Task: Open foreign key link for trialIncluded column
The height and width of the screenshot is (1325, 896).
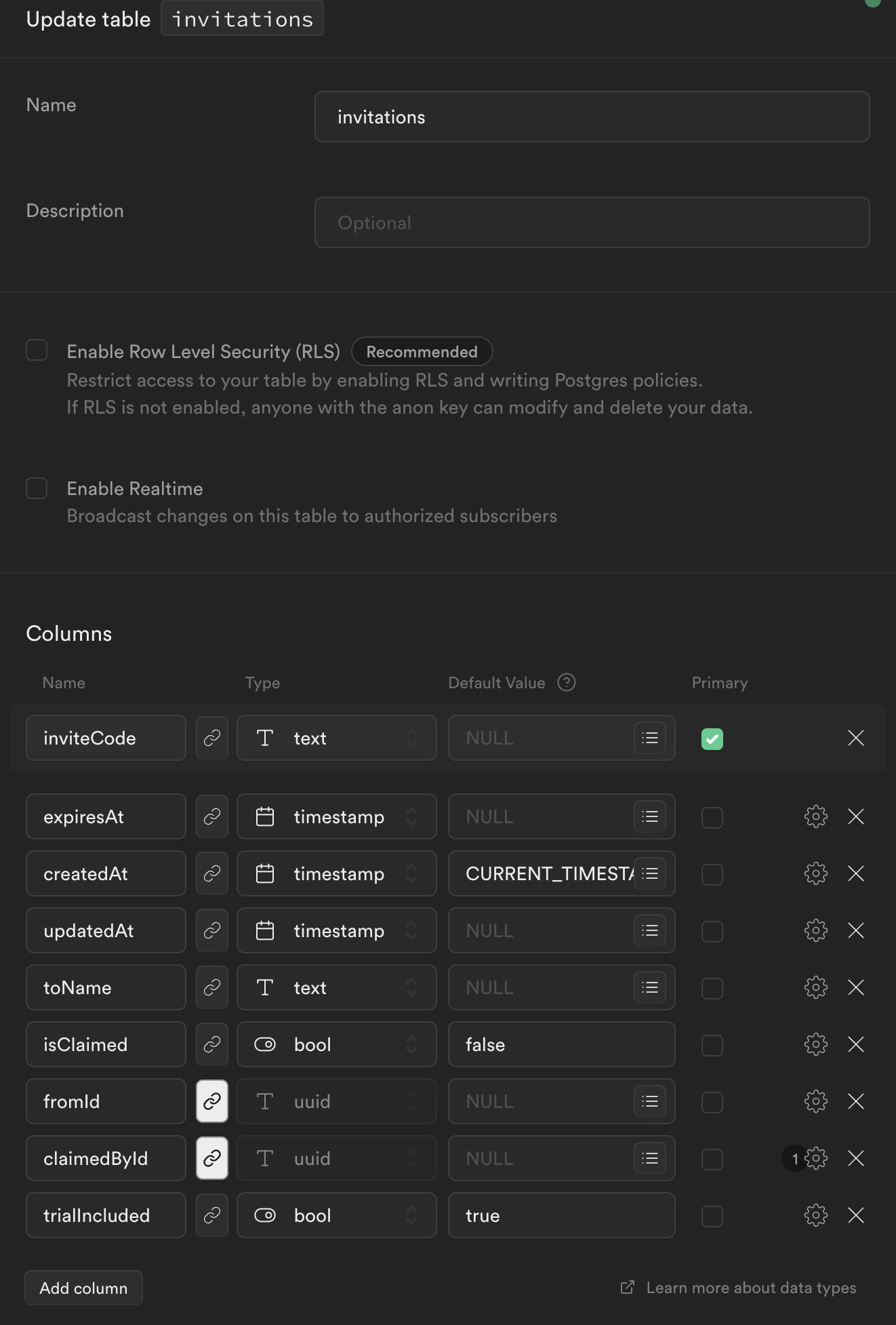Action: [x=212, y=1215]
